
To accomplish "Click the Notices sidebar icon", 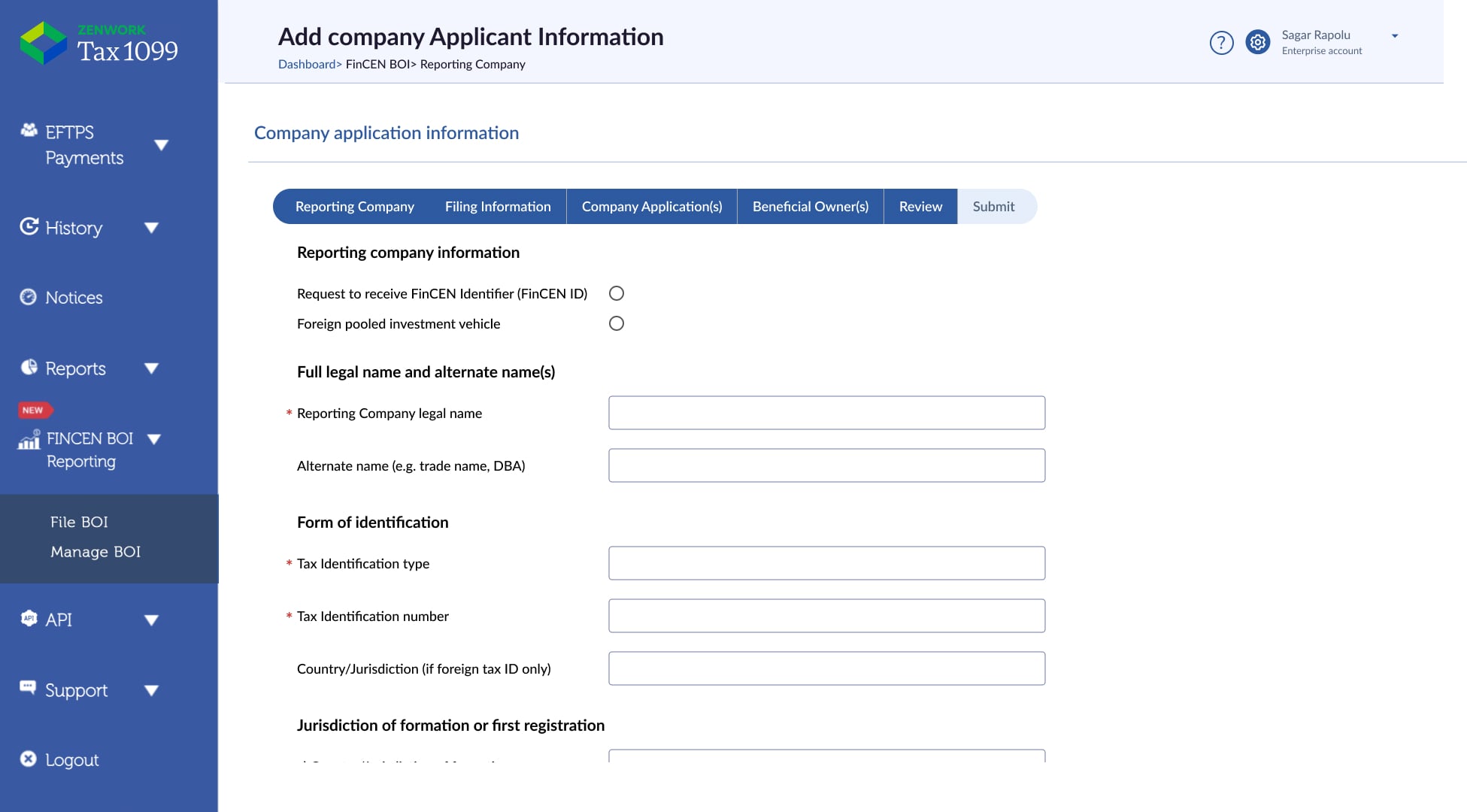I will pos(28,297).
